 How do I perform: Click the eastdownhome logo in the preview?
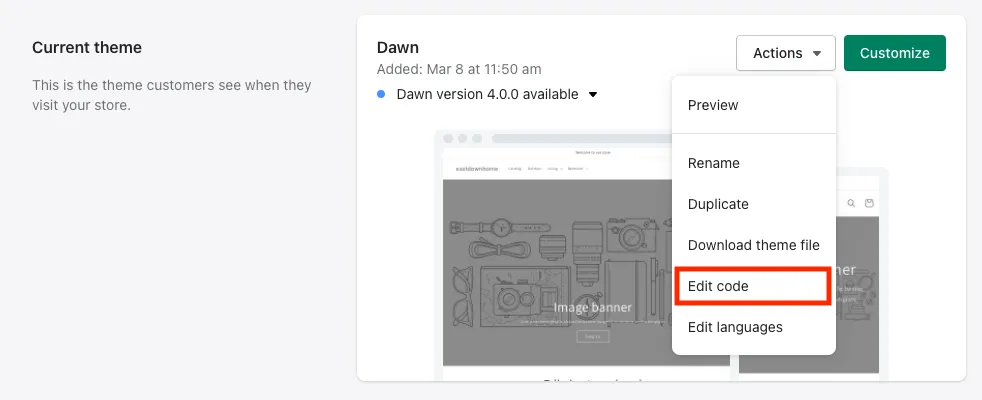[477, 169]
